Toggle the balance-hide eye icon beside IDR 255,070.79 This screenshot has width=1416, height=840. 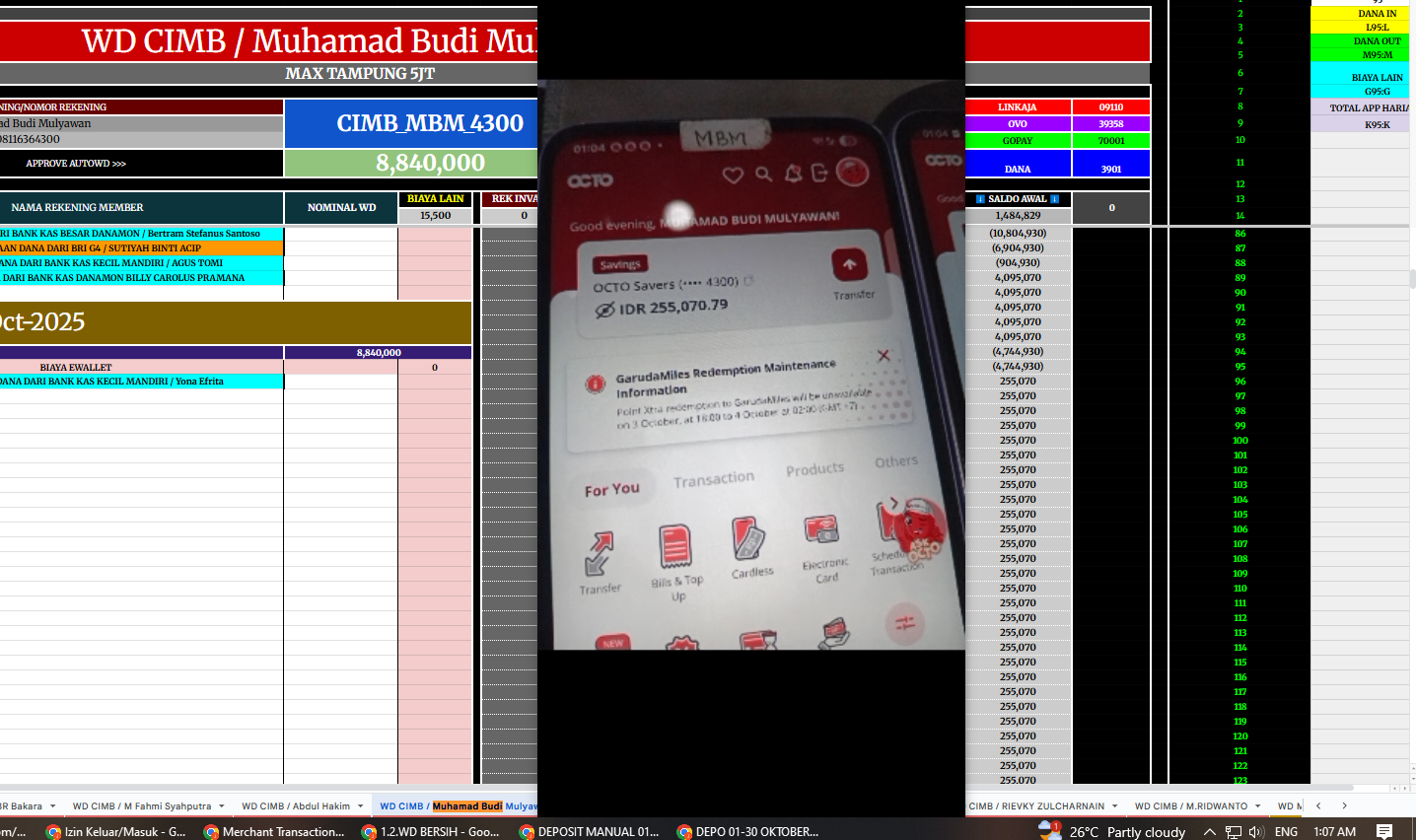[604, 310]
